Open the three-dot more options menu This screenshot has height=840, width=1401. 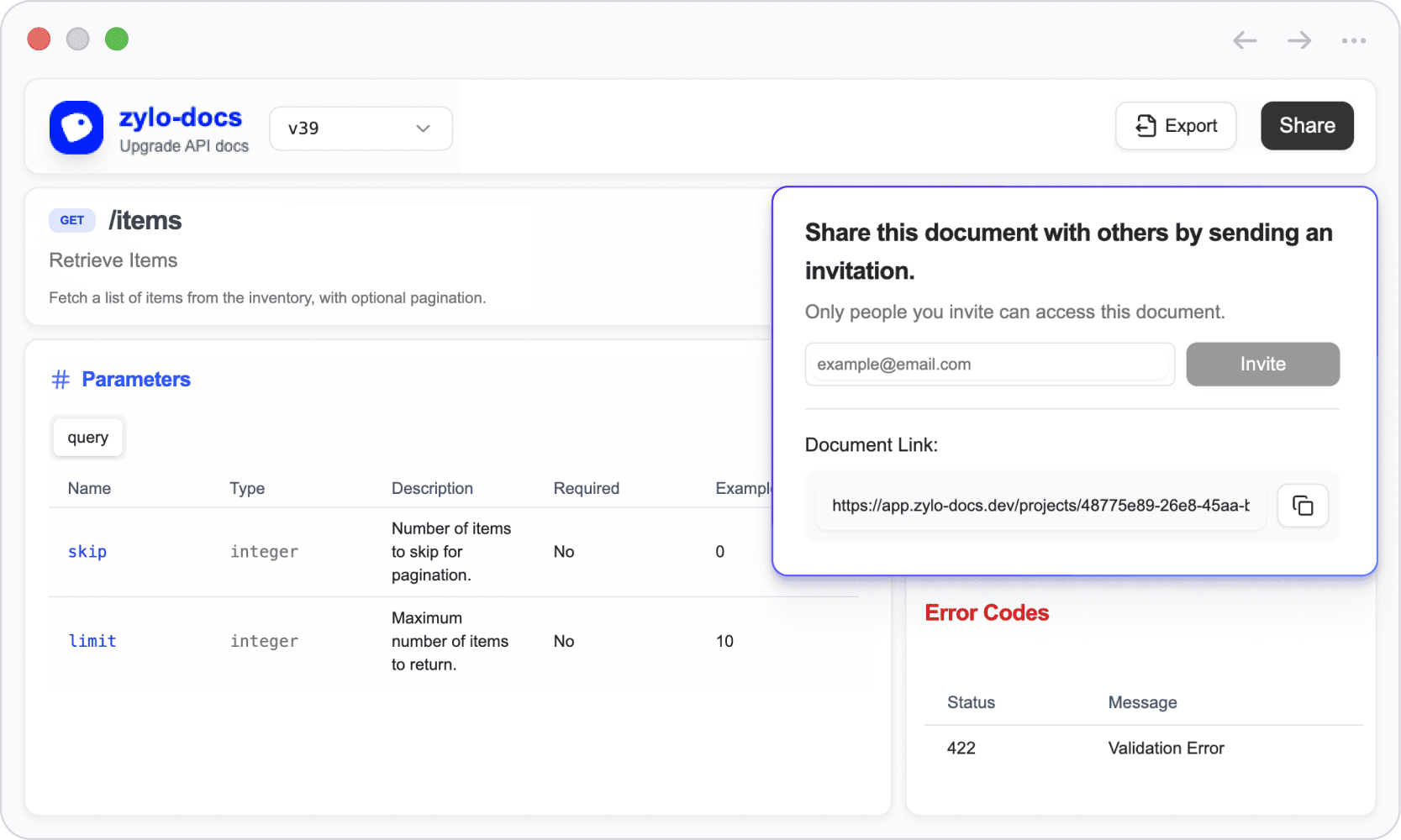(x=1353, y=40)
